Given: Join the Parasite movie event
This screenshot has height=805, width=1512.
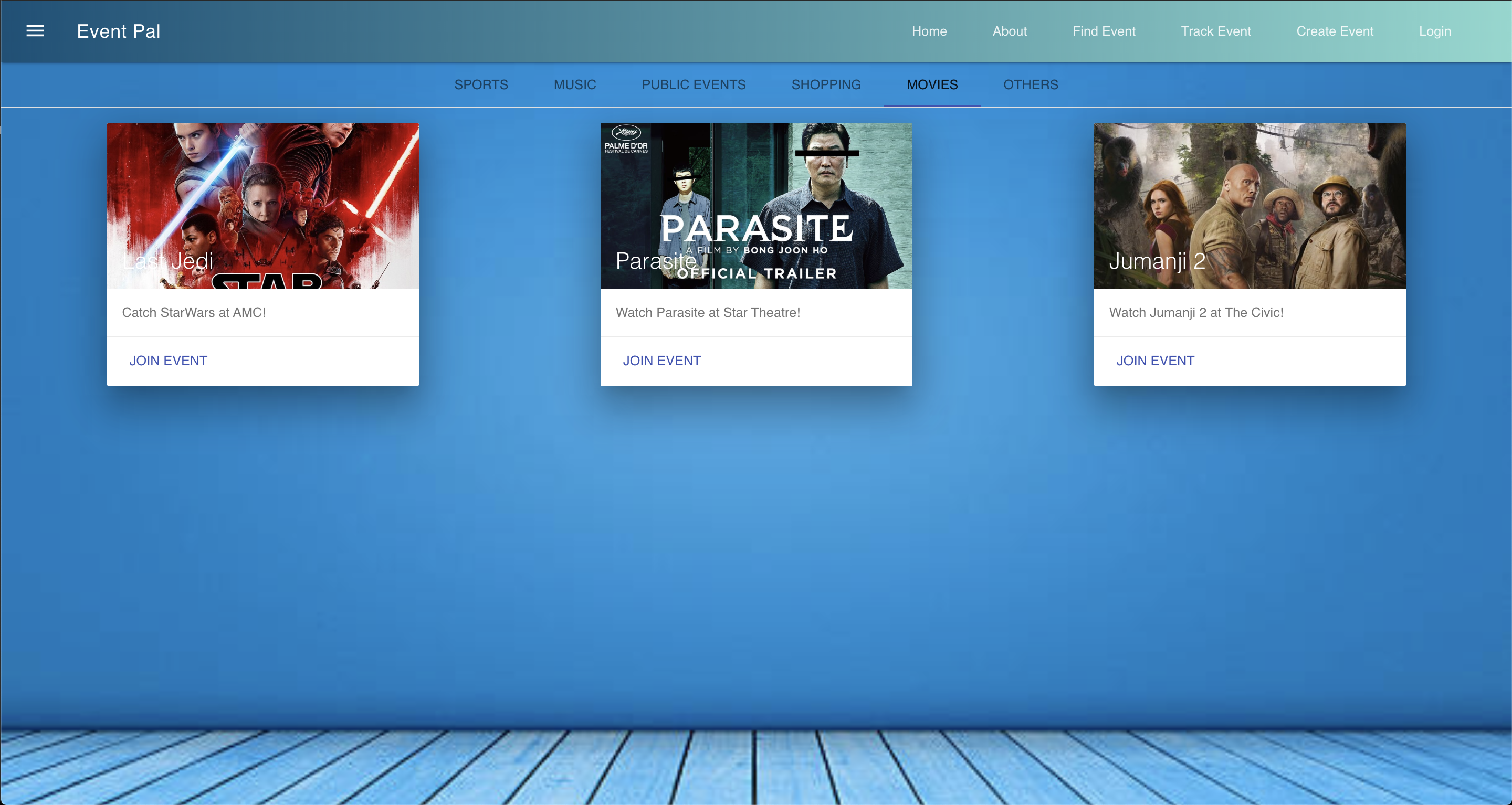Looking at the screenshot, I should point(661,360).
